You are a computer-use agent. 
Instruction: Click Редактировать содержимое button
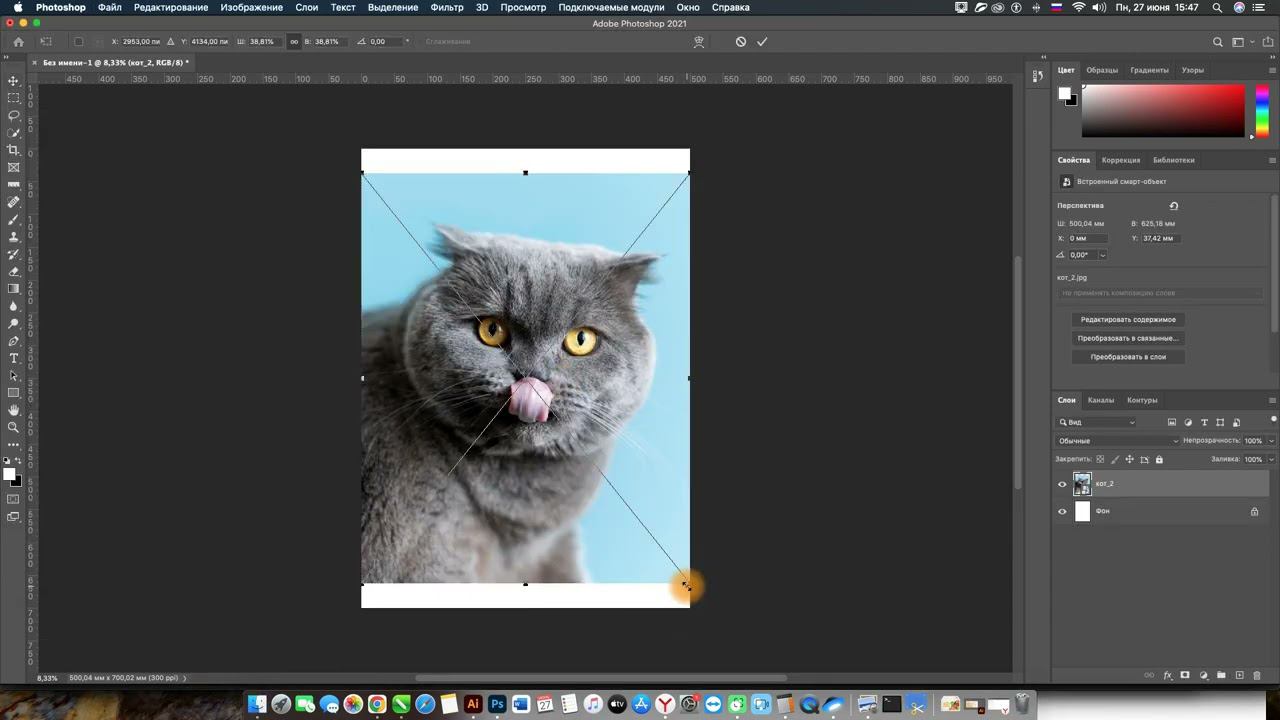(1128, 320)
